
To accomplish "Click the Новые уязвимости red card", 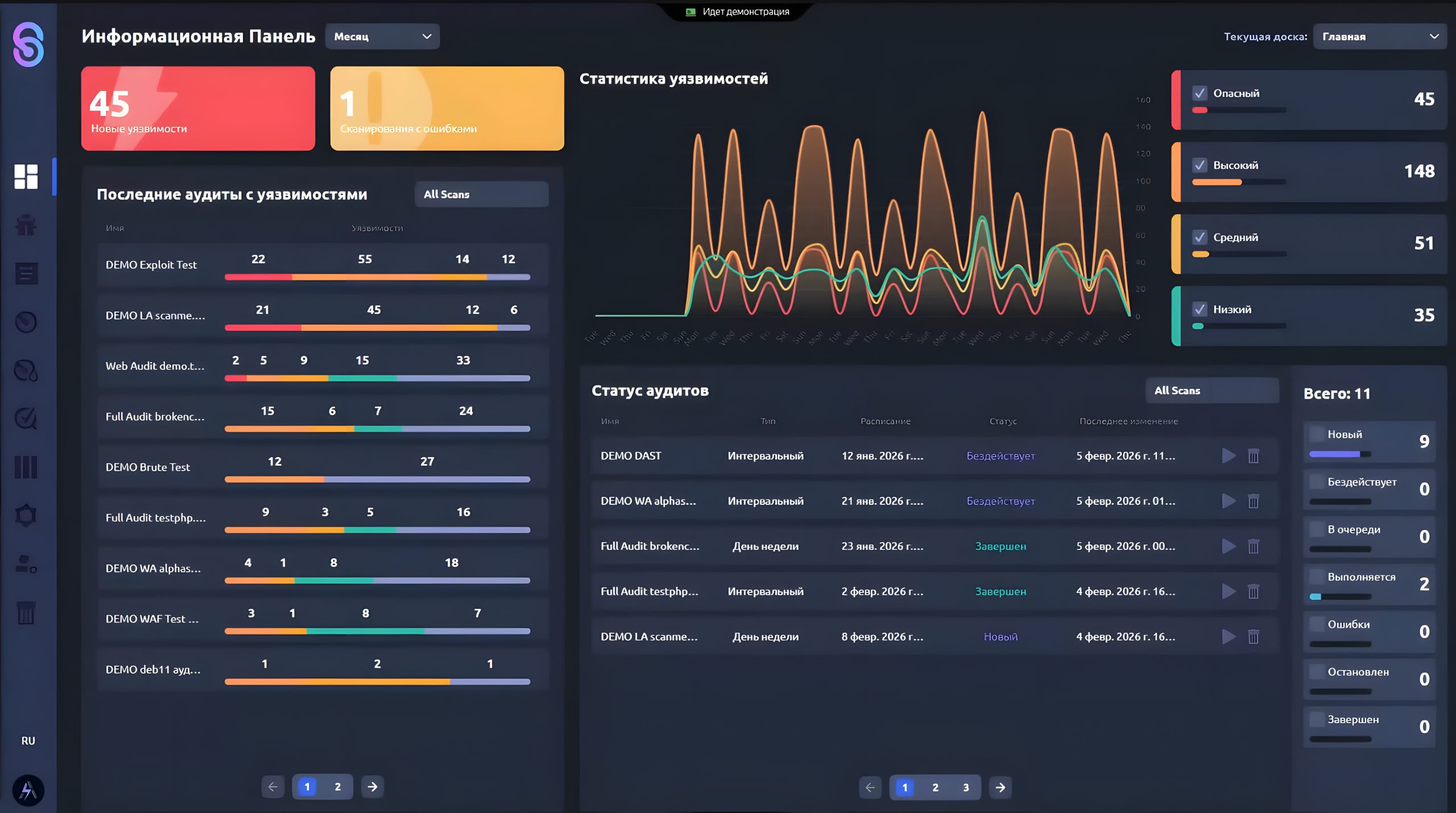I will (198, 109).
